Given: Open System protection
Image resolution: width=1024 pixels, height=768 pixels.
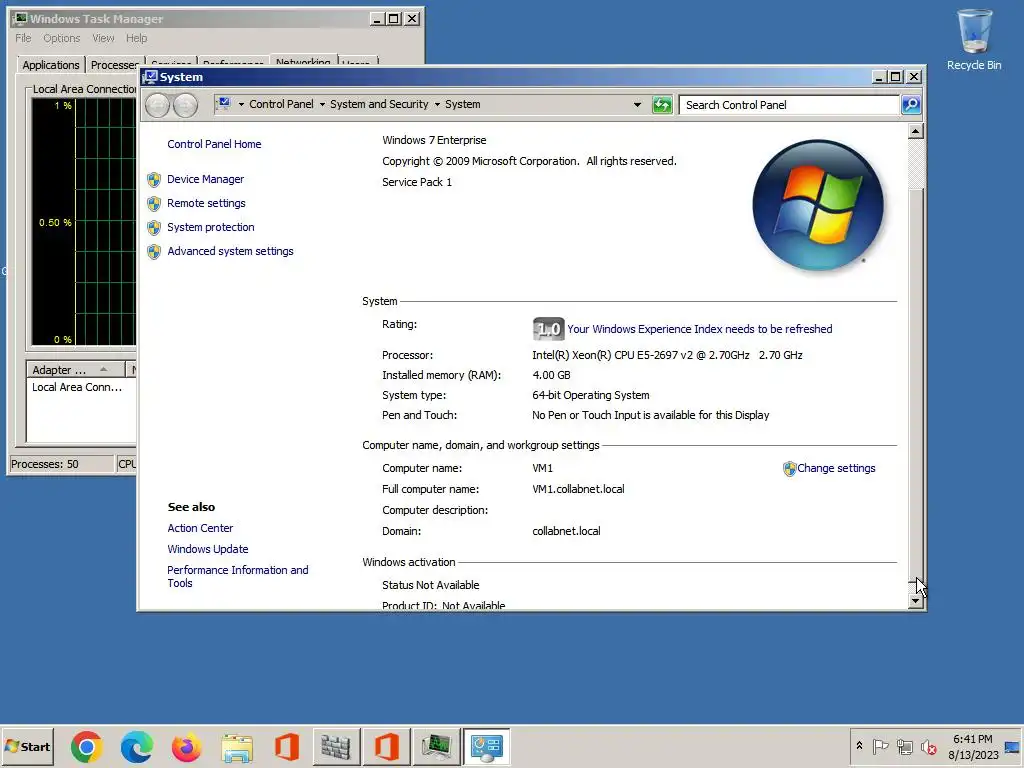Looking at the screenshot, I should tap(210, 227).
